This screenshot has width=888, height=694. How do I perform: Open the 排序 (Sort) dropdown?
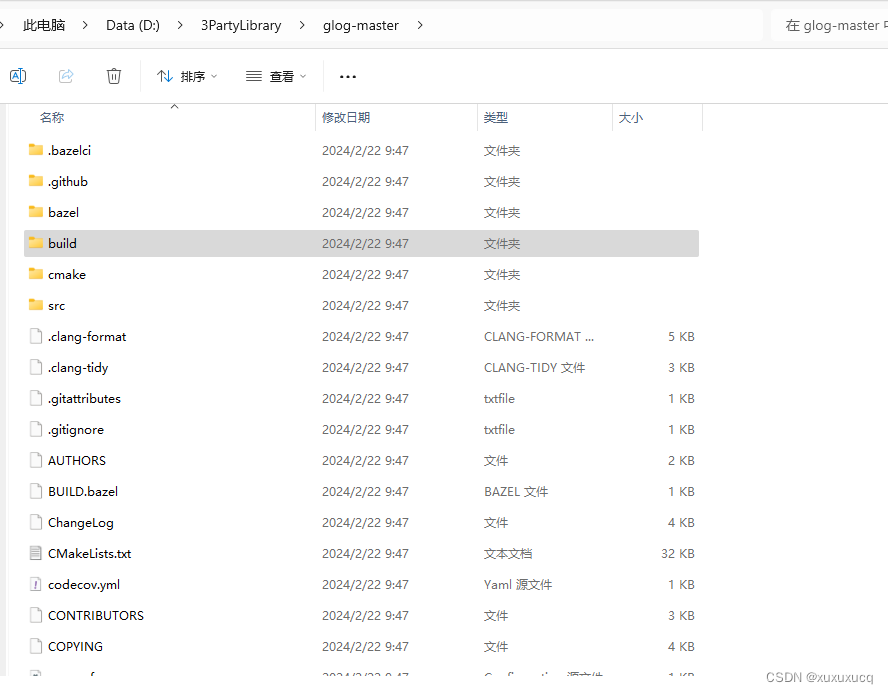click(186, 76)
